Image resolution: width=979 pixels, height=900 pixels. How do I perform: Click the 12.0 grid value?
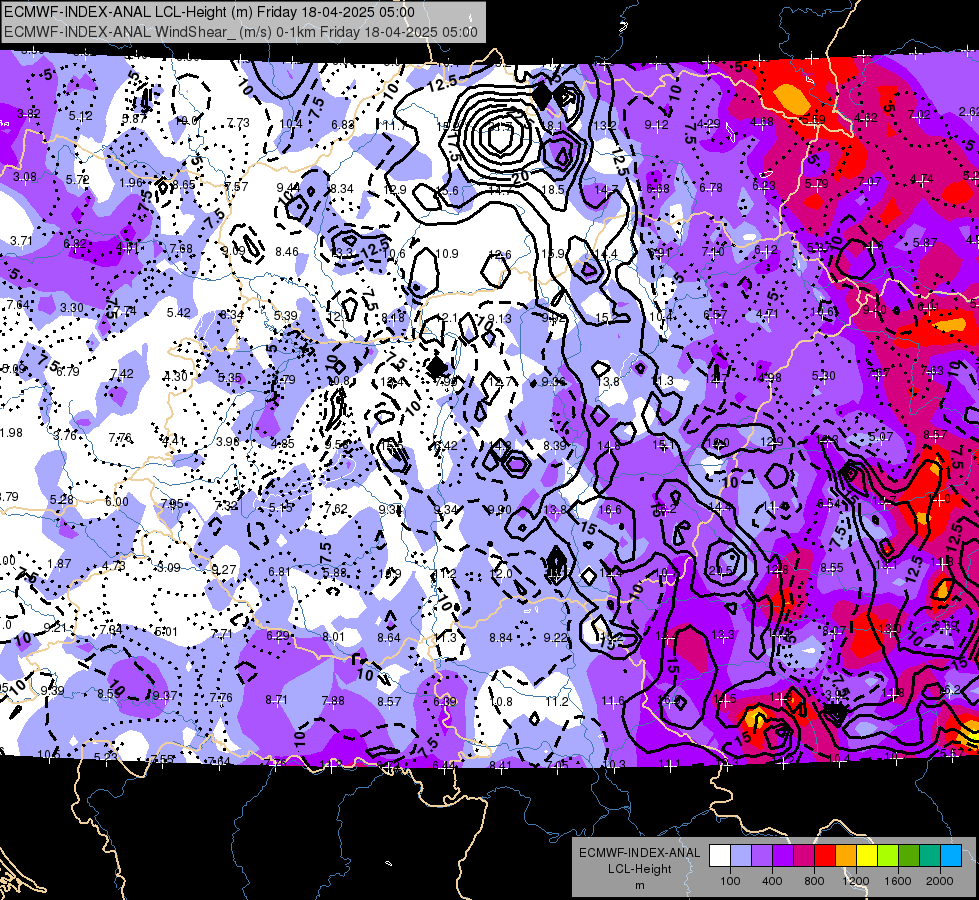(x=501, y=573)
